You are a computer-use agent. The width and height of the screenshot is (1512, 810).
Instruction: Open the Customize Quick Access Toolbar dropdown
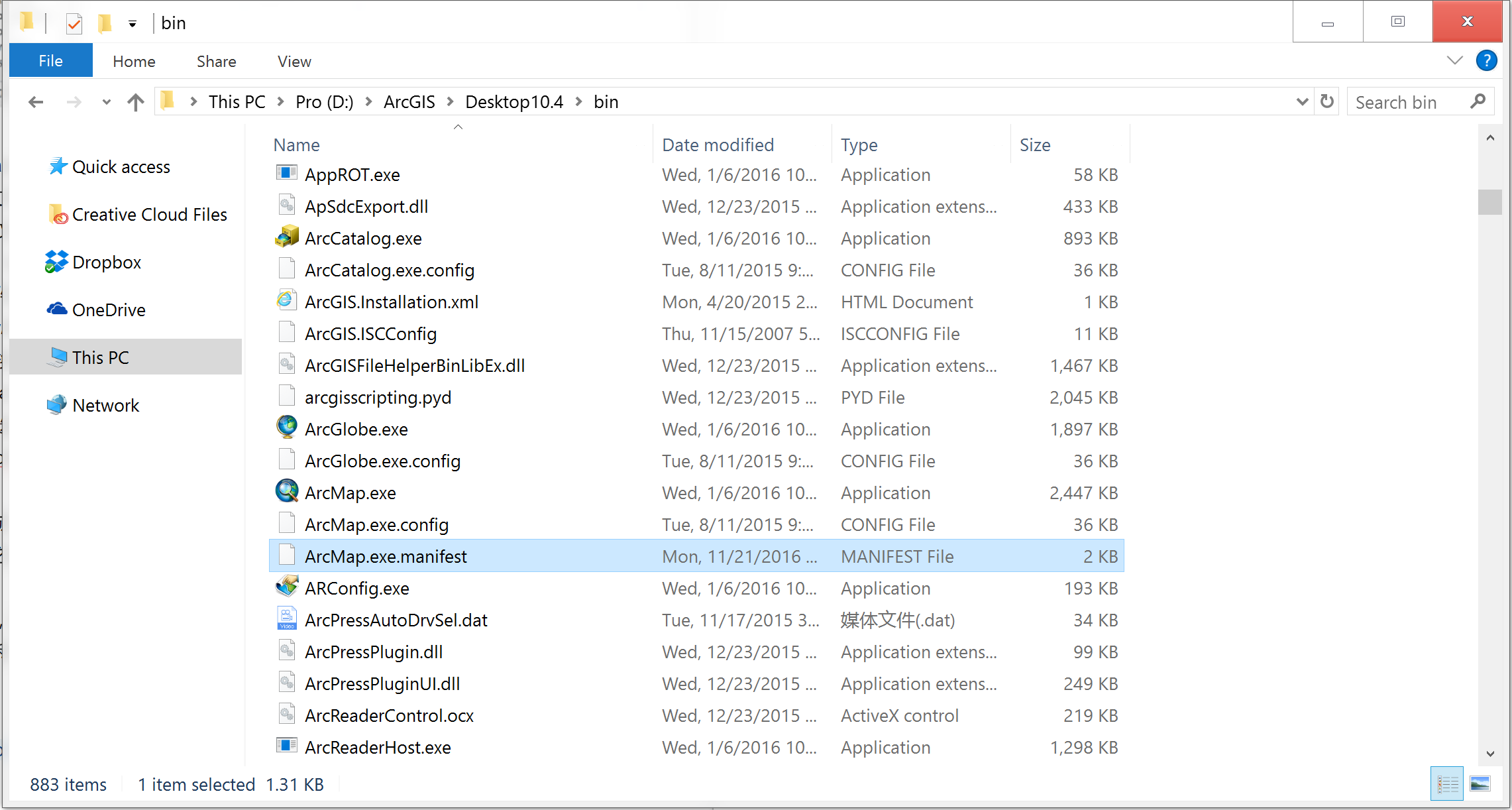click(133, 24)
